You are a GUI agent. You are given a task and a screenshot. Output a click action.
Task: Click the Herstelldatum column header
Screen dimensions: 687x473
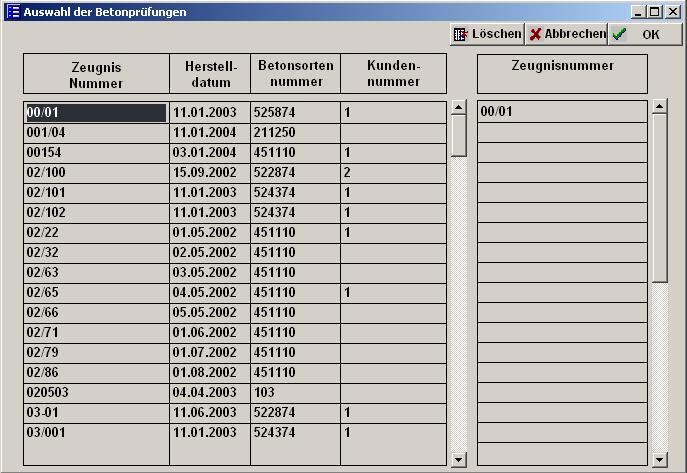coord(209,74)
